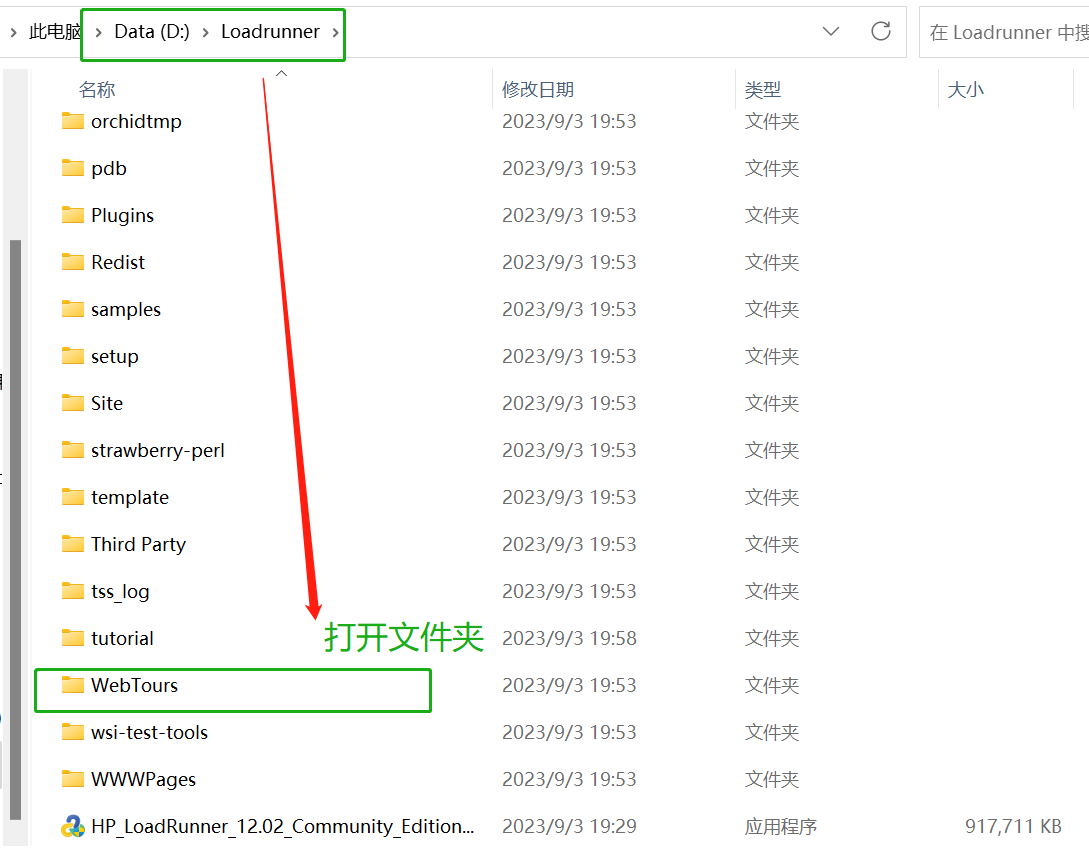
Task: Click the strawberry-perl folder icon
Action: coord(72,450)
